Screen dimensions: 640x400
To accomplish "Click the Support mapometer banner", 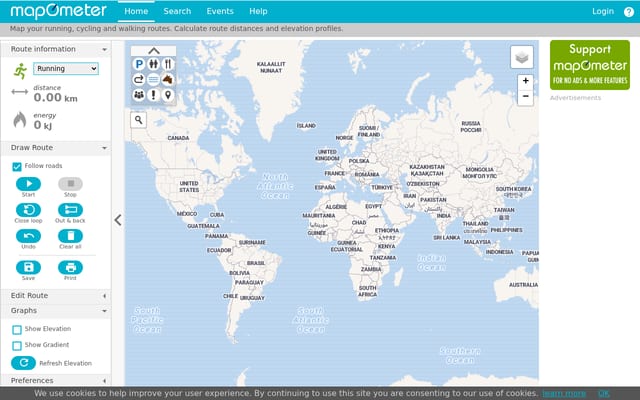I will (590, 65).
